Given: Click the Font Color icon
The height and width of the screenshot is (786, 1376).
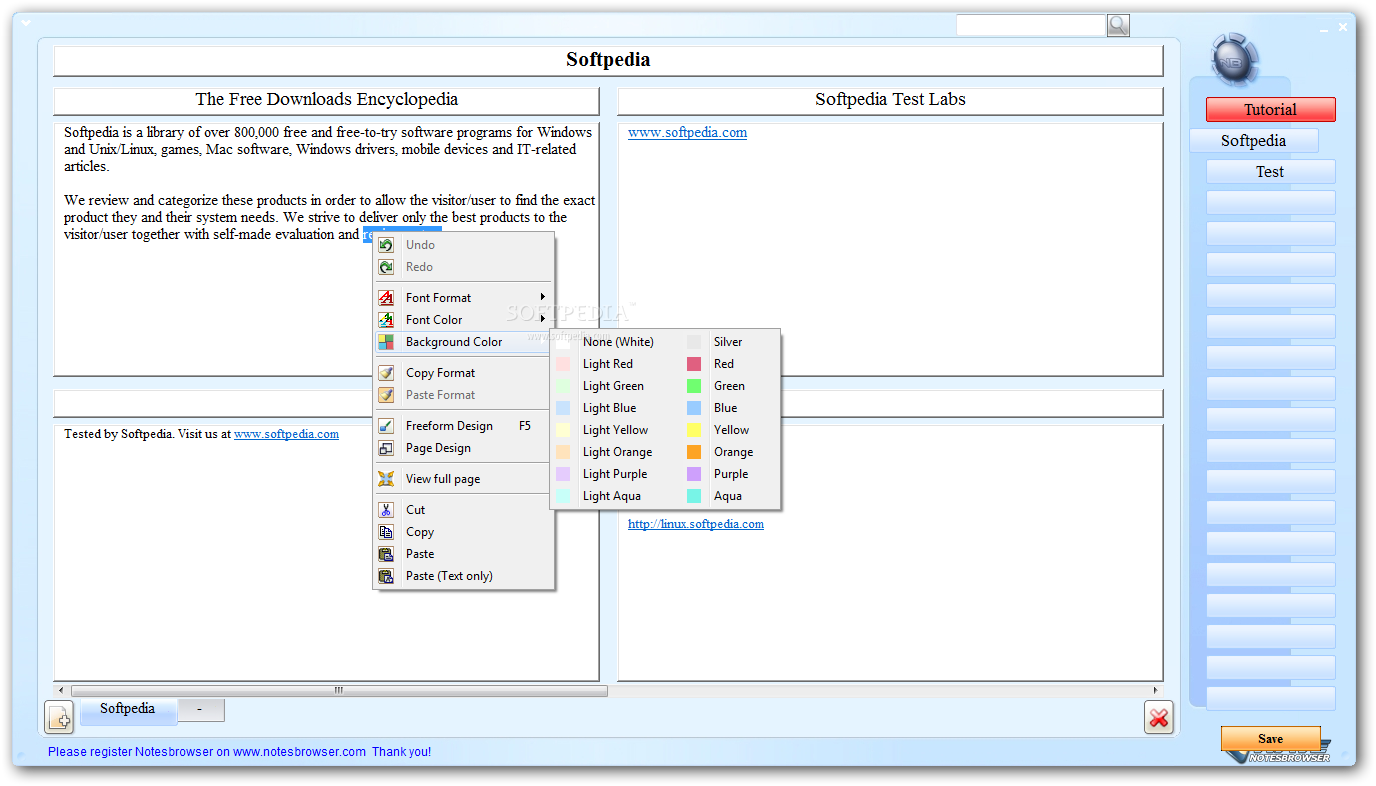Looking at the screenshot, I should click(x=386, y=320).
